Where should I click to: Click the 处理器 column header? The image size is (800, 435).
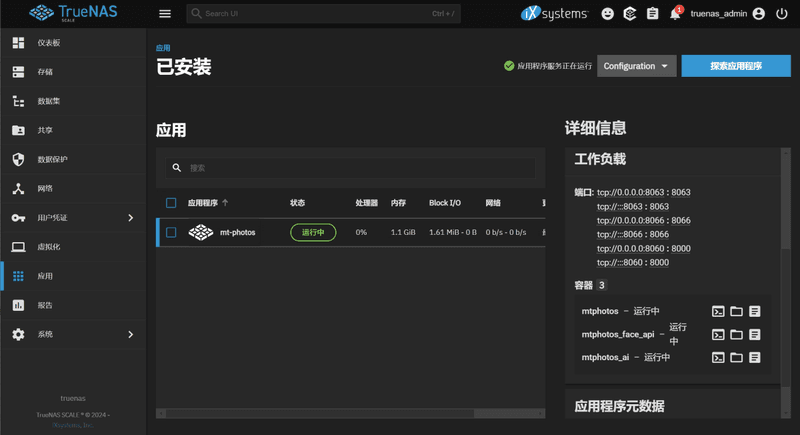point(367,203)
